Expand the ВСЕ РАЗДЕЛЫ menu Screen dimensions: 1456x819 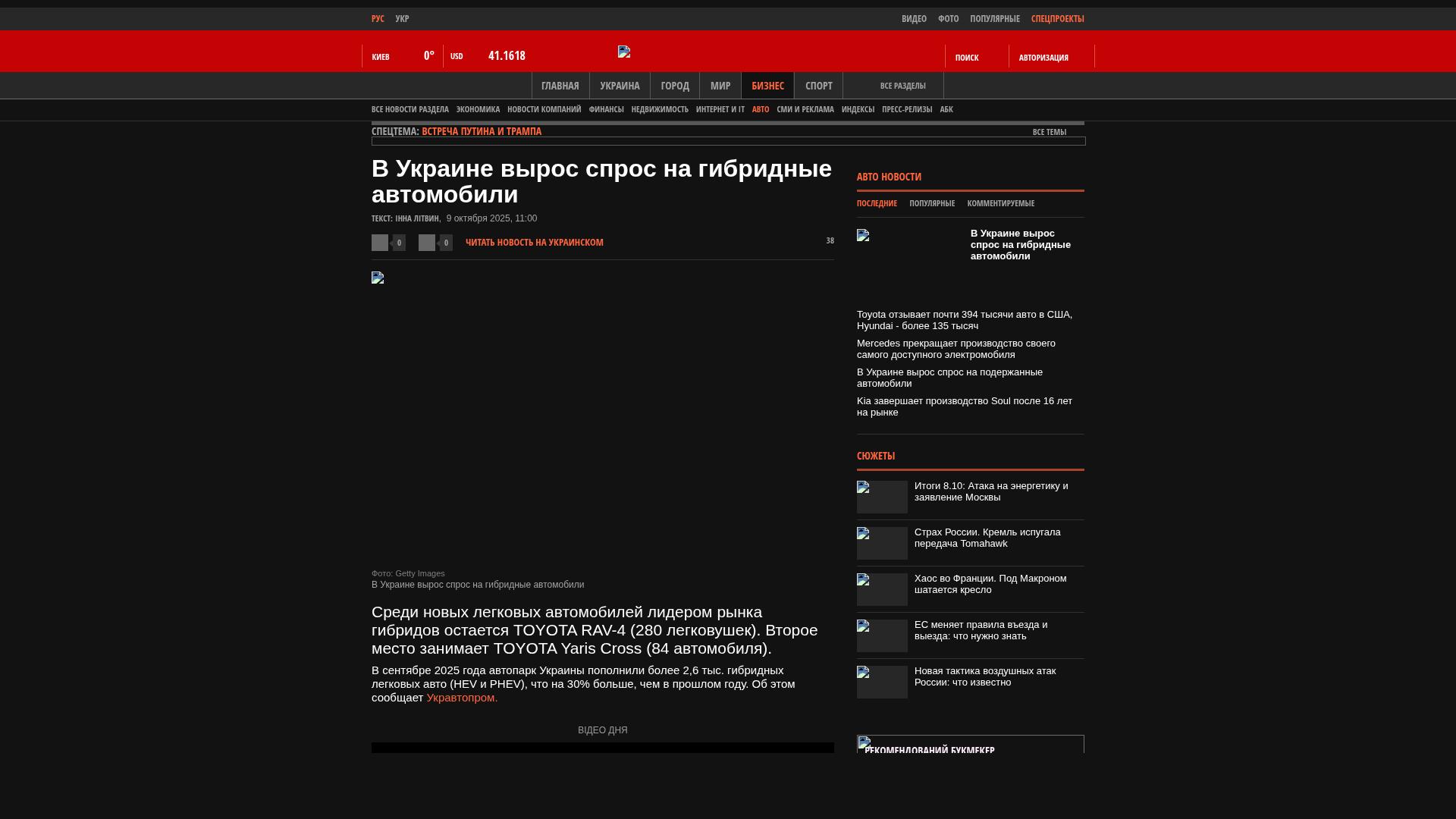pos(902,86)
